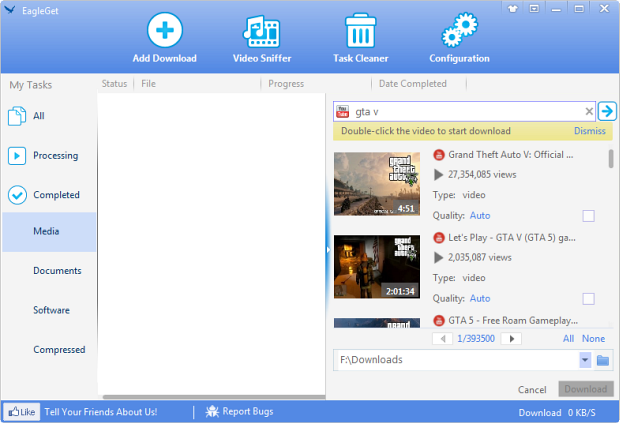Click play icon next to 27,354,085 views
Image resolution: width=620 pixels, height=423 pixels.
coord(438,174)
